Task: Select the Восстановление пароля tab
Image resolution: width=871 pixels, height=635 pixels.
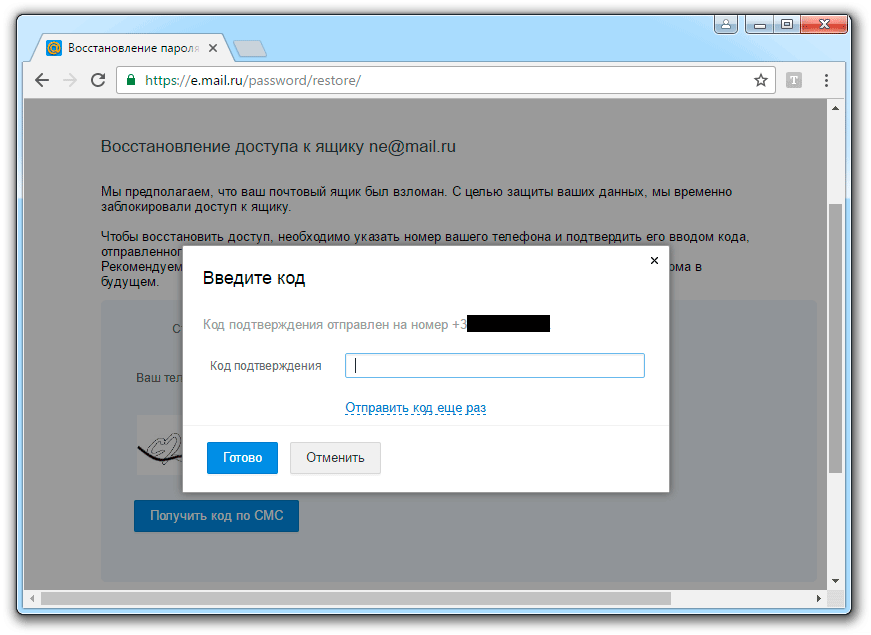Action: (131, 48)
